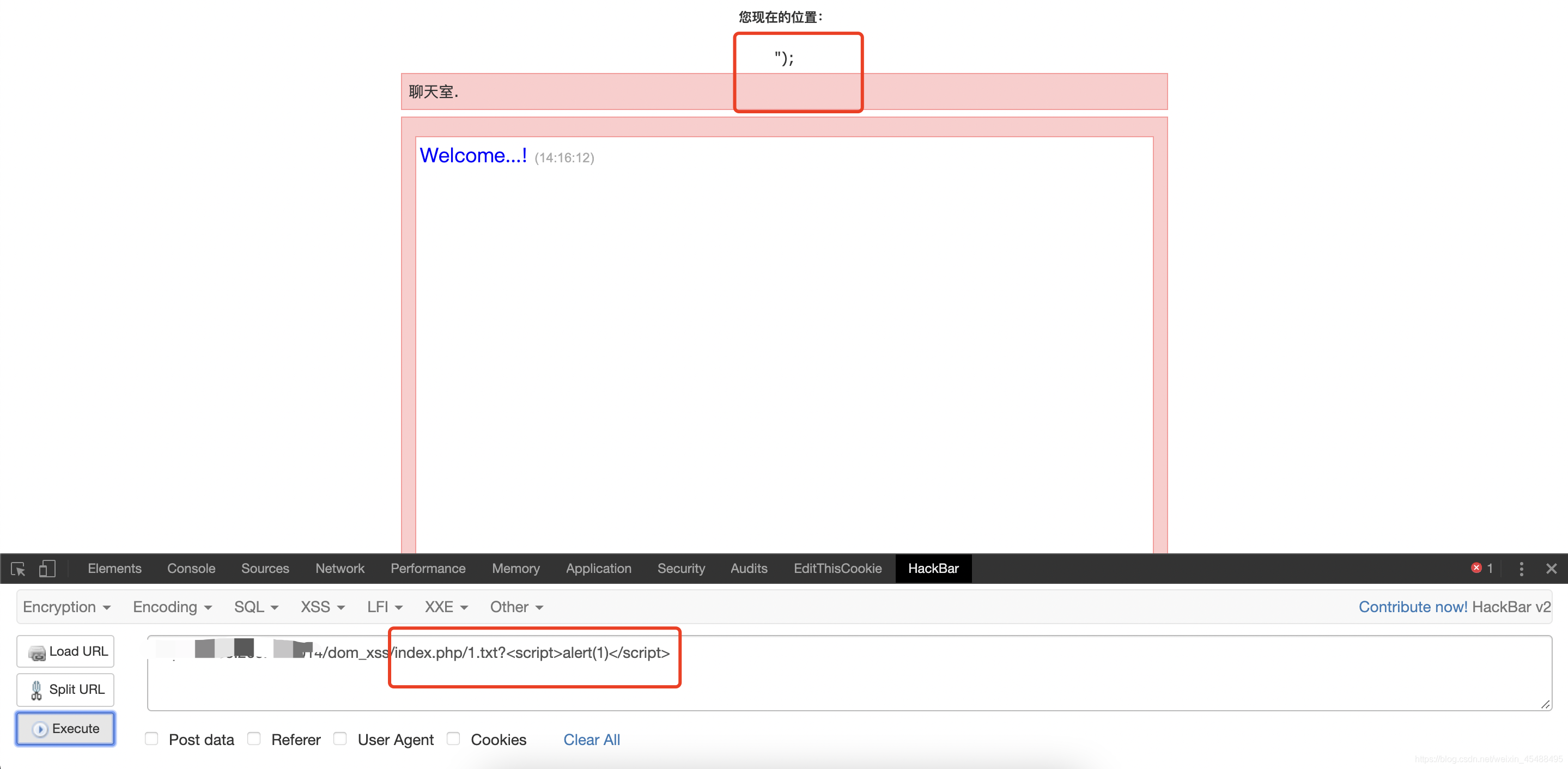The image size is (1568, 769).
Task: Open DevTools three-dot options menu
Action: pos(1521,569)
